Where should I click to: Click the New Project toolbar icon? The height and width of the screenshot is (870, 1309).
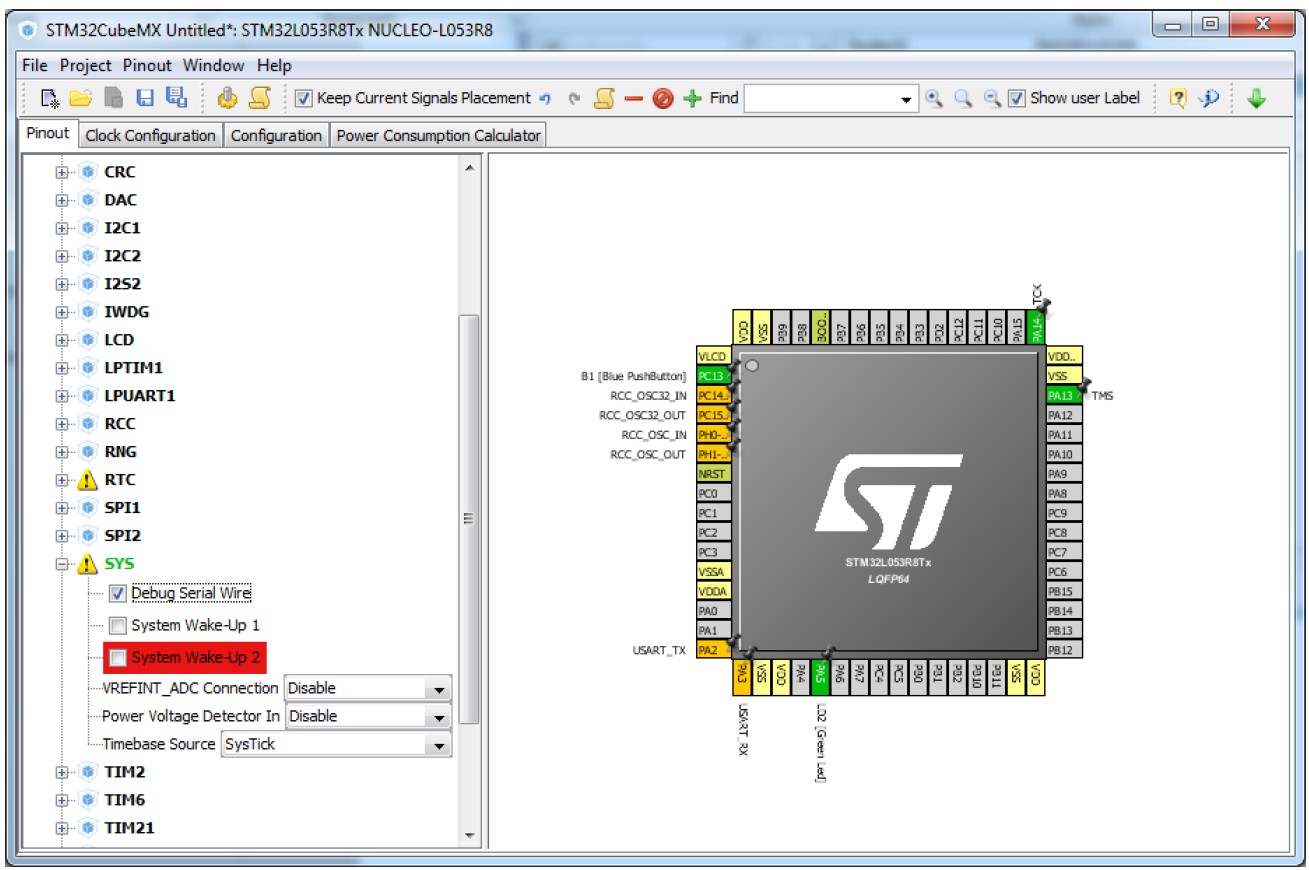click(x=49, y=98)
